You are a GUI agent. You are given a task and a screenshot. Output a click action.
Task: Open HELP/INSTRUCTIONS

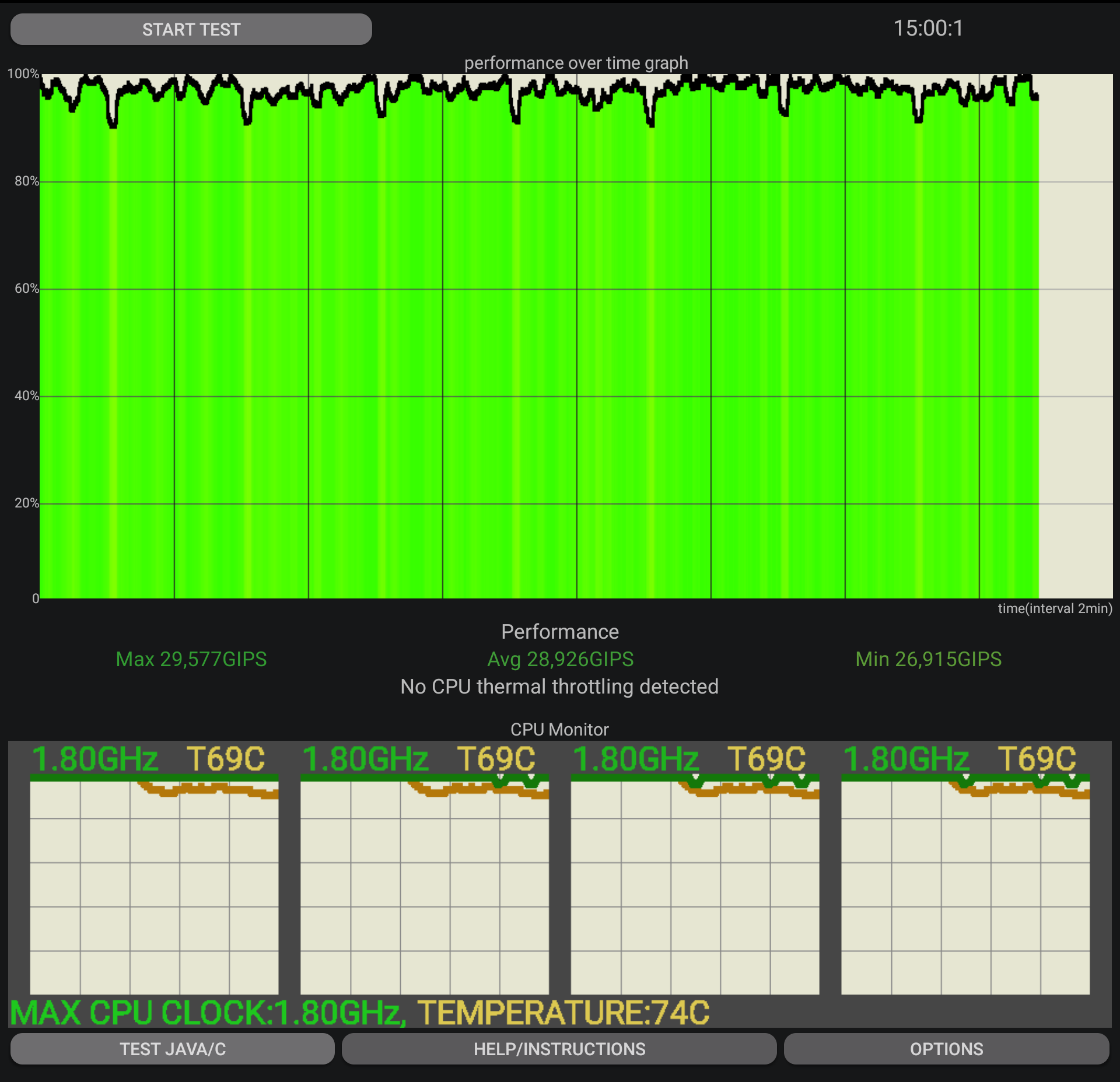[x=559, y=1048]
